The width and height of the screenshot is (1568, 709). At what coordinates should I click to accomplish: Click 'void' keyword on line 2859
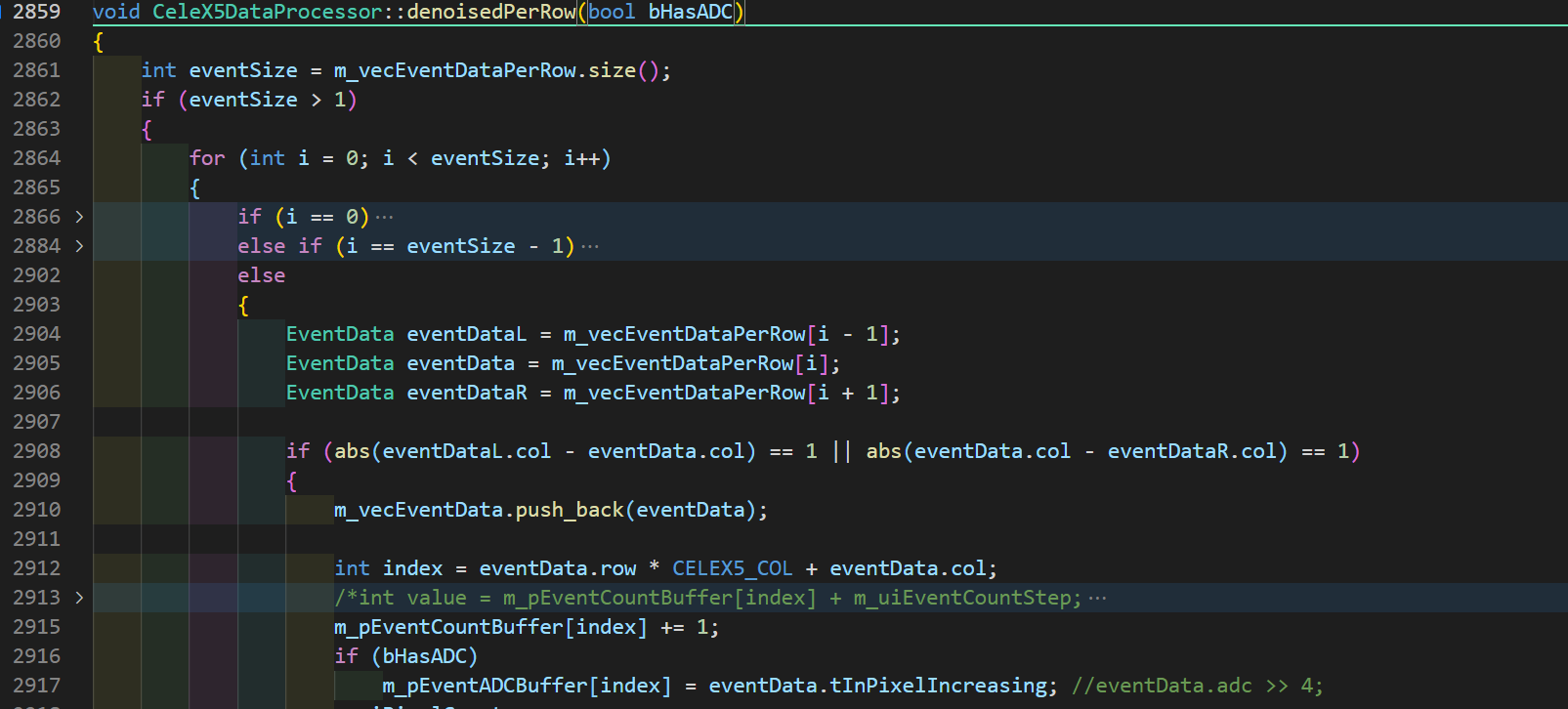point(116,12)
